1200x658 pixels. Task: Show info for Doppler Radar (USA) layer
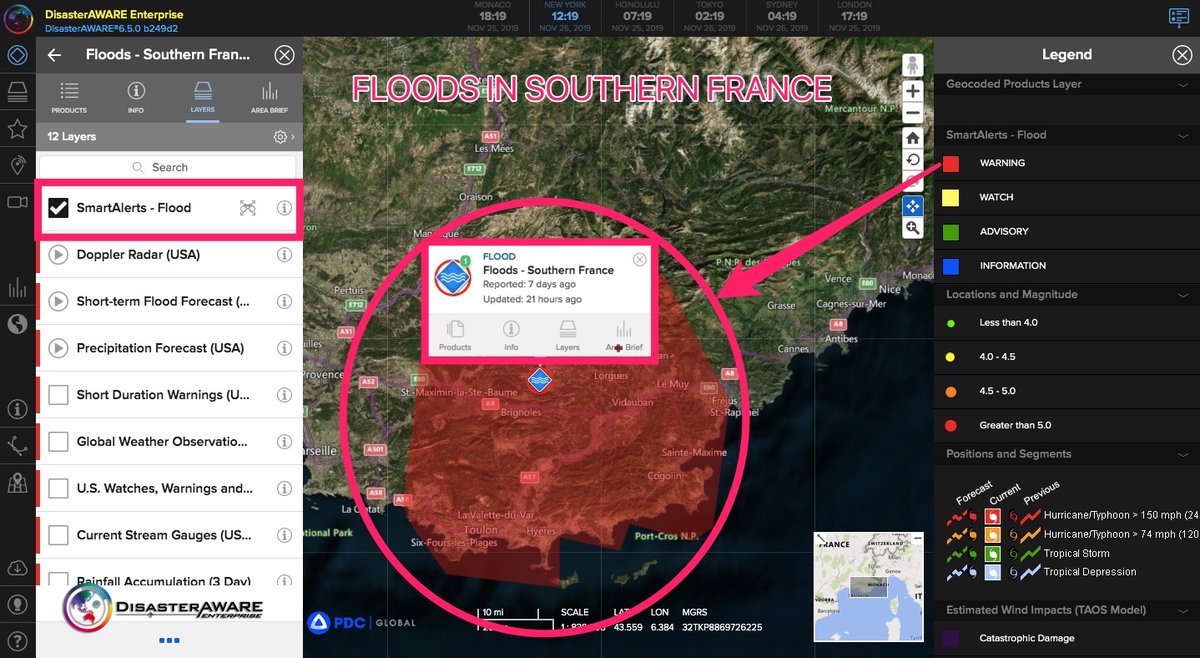[284, 255]
